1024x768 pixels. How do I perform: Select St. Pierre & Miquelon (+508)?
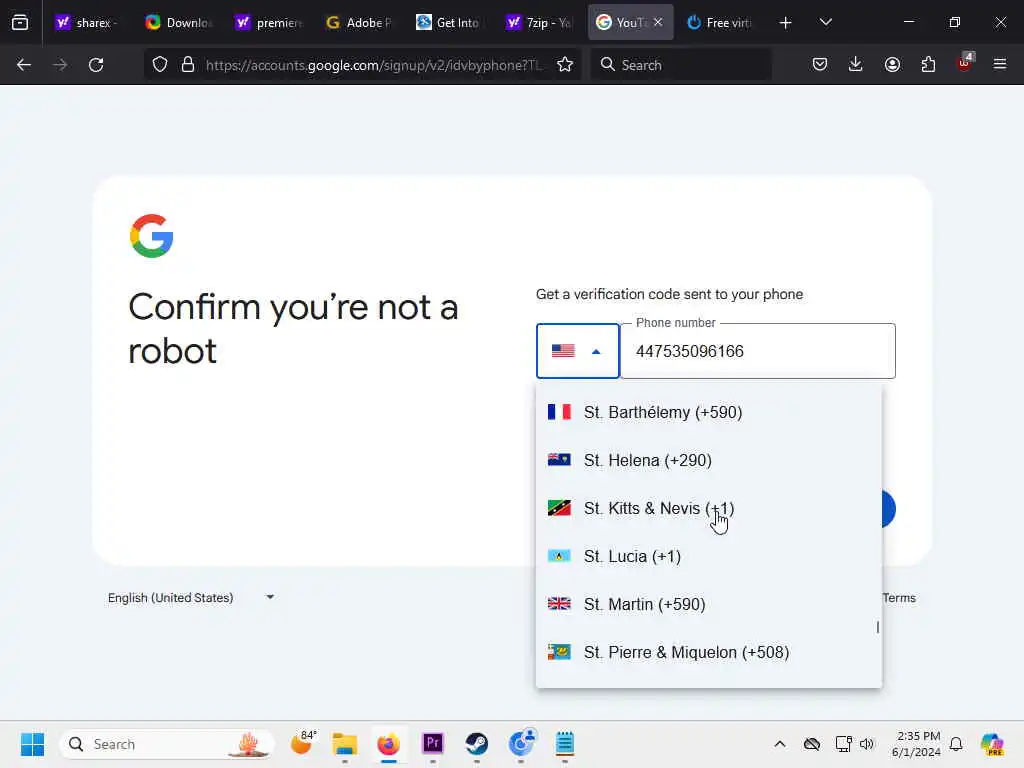click(709, 652)
